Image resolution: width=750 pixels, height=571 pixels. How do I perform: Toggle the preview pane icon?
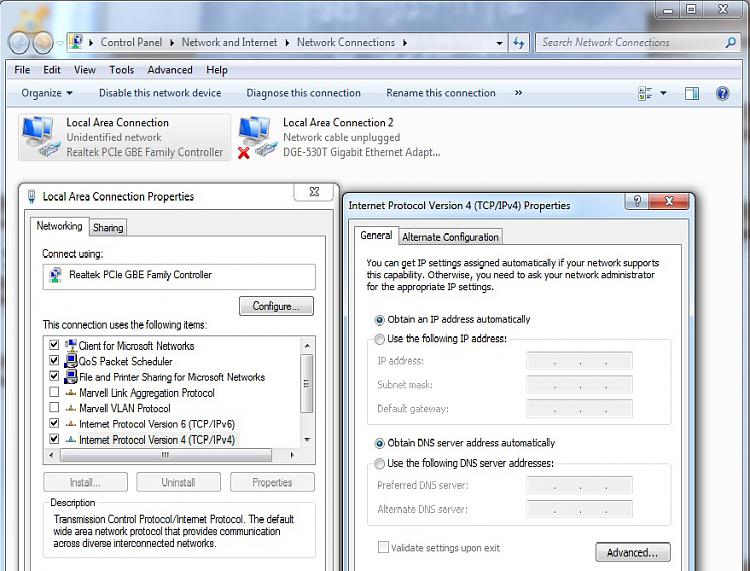click(x=692, y=93)
